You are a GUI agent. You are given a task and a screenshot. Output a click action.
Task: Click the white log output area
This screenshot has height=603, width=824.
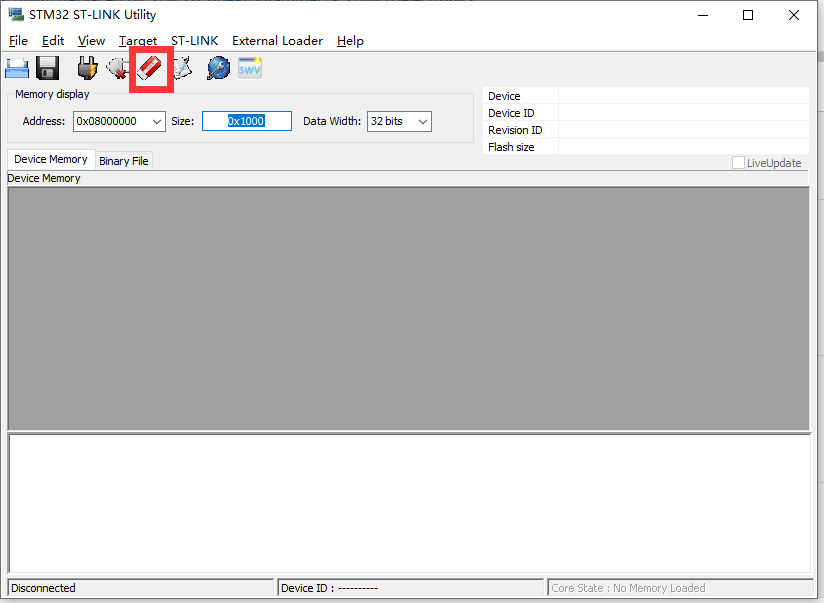(410, 504)
